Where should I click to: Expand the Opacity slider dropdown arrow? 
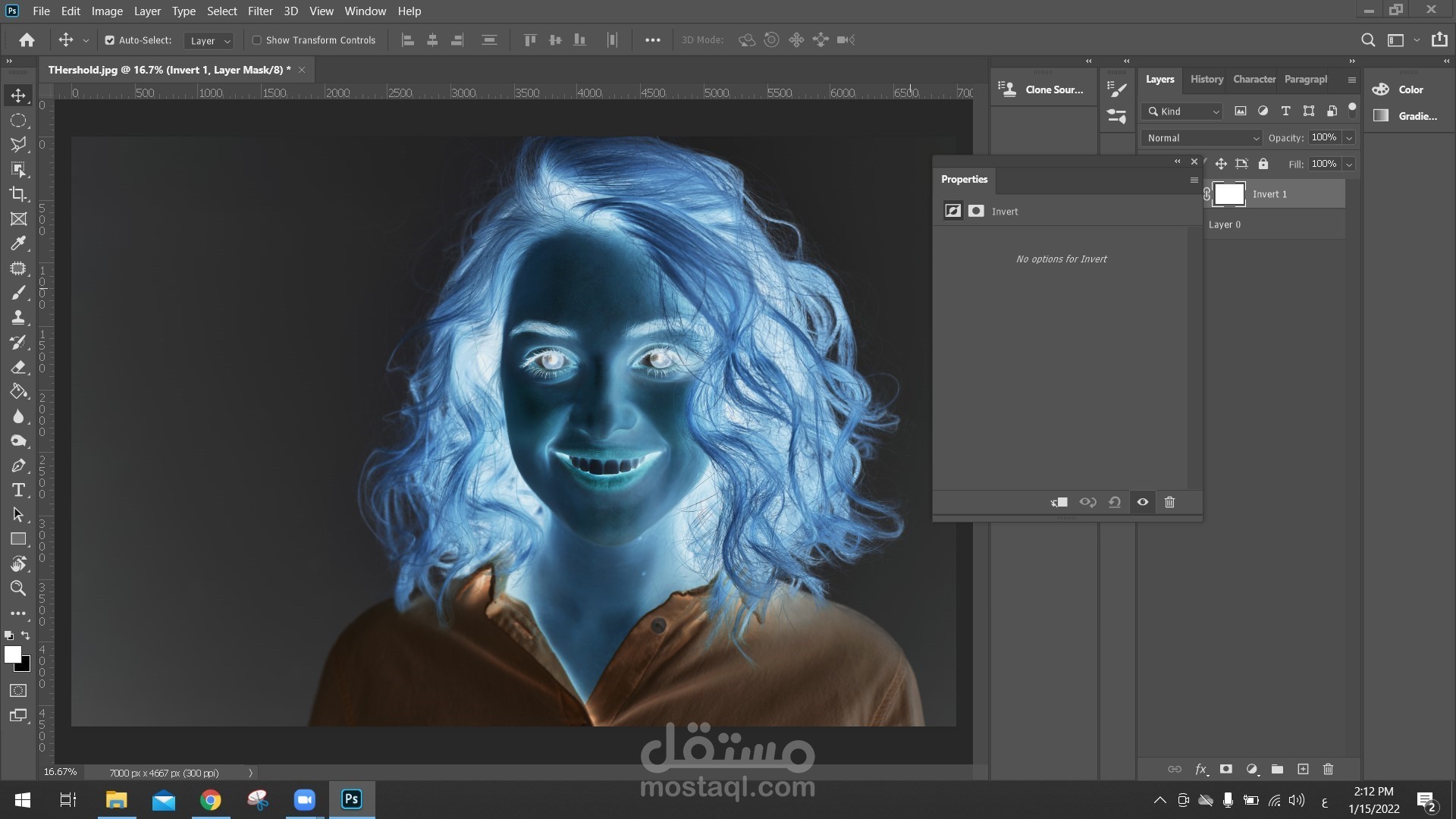(x=1349, y=138)
